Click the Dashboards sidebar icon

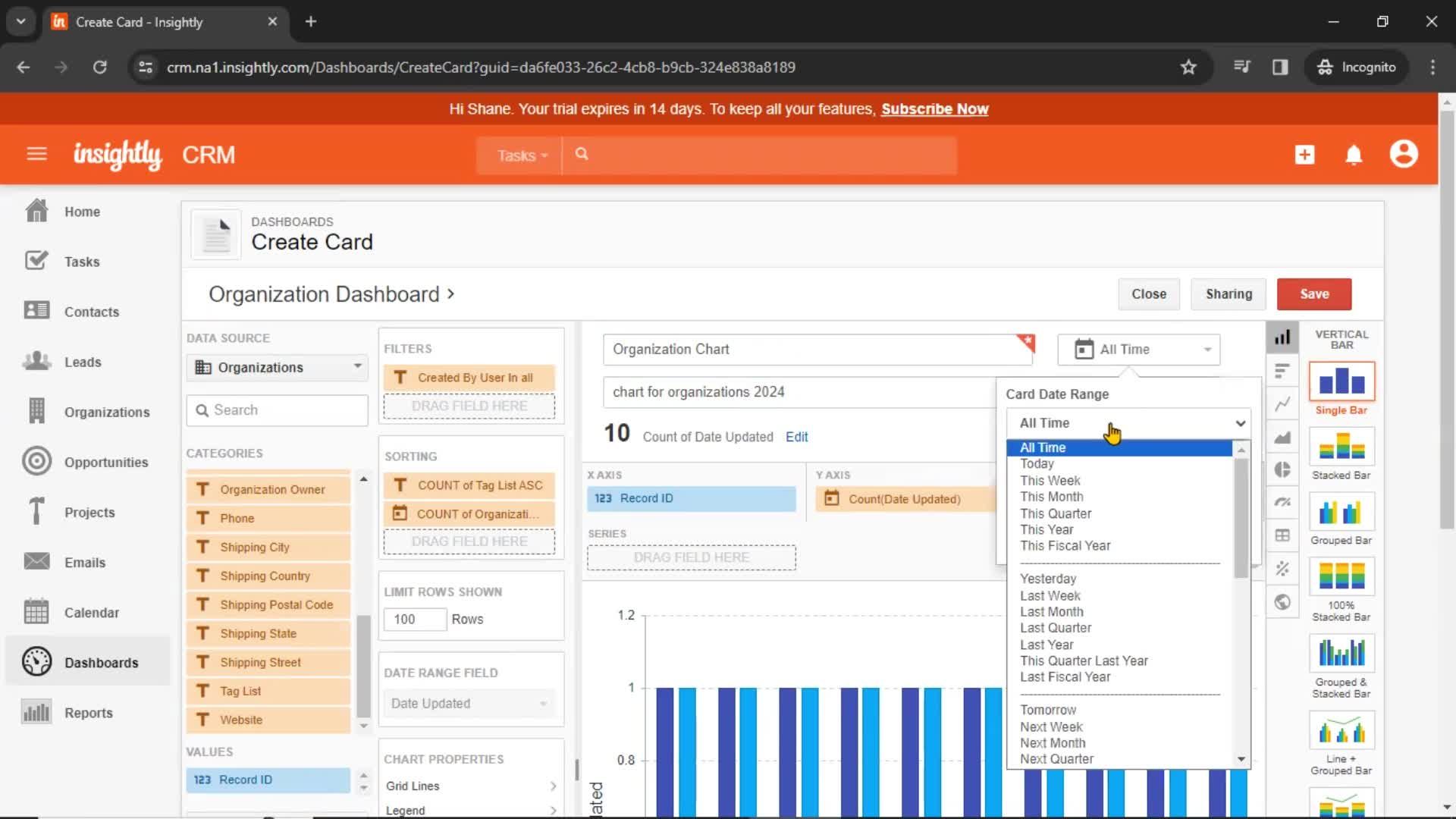coord(36,662)
